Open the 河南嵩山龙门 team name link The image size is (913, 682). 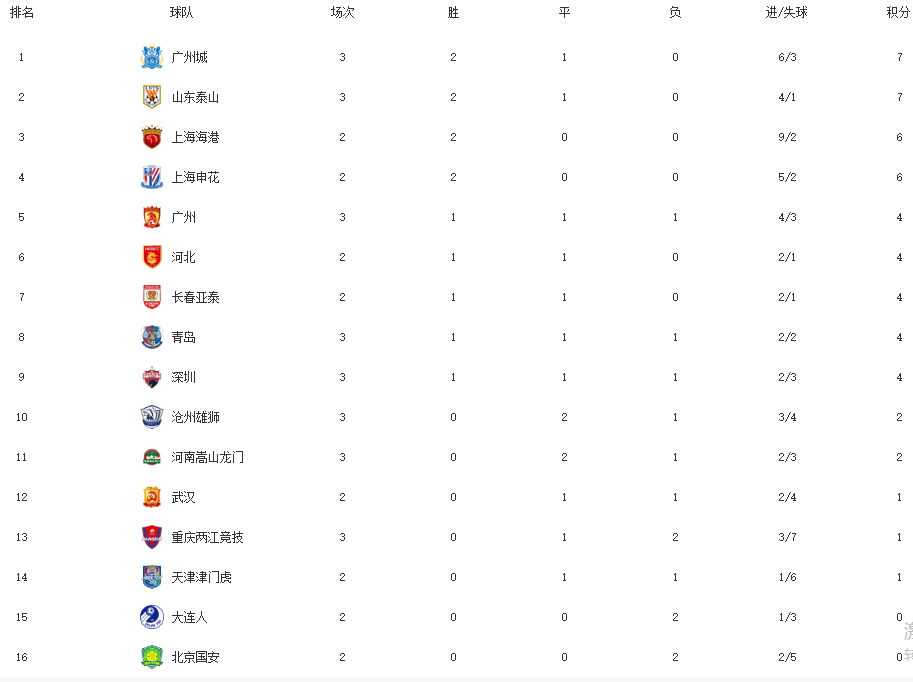[x=207, y=457]
